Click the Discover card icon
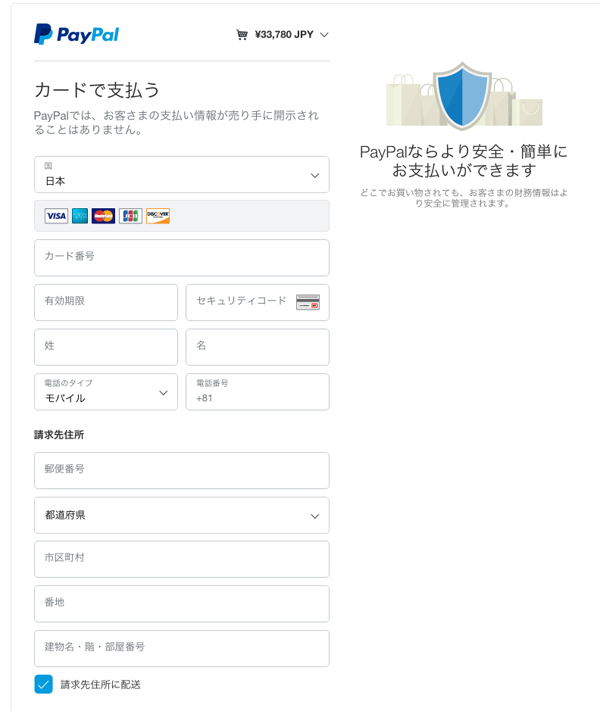Viewport: 600px width, 711px height. tap(158, 216)
